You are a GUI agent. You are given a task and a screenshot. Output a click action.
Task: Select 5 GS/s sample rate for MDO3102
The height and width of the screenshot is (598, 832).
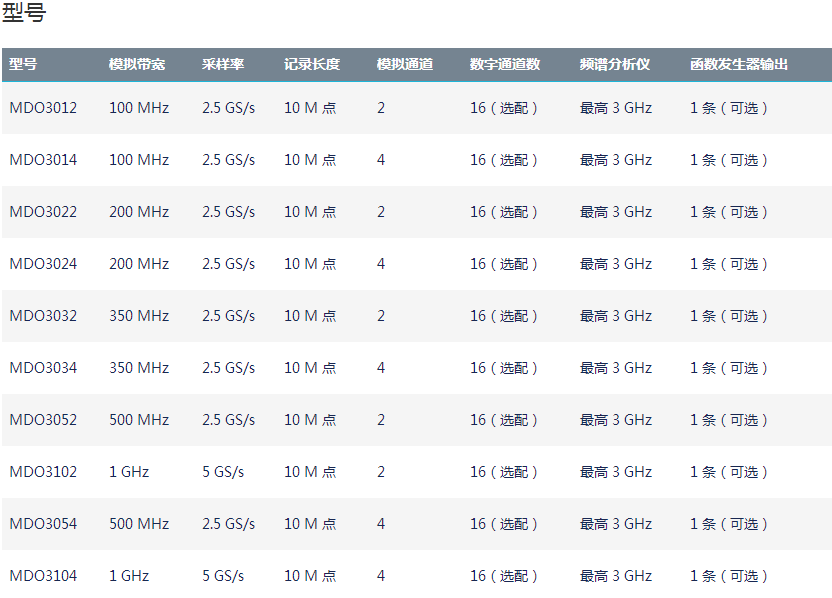coord(223,472)
